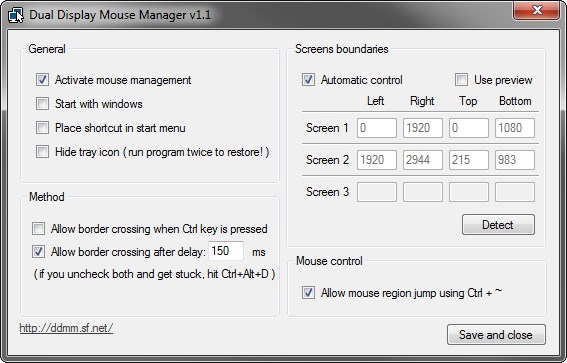Select Screen 2 Bottom value field

[515, 160]
